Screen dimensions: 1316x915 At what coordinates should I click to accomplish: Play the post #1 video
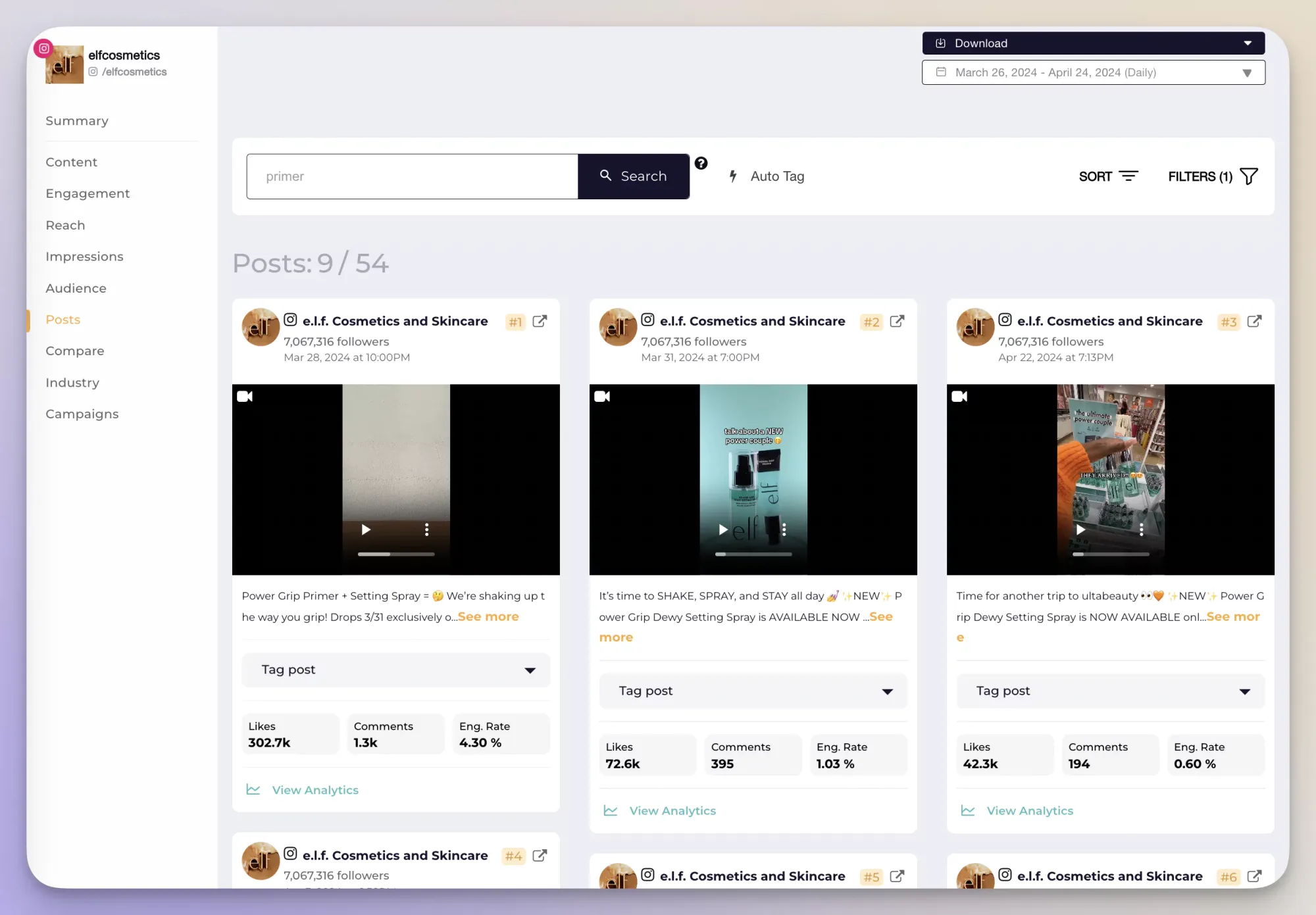(x=366, y=530)
